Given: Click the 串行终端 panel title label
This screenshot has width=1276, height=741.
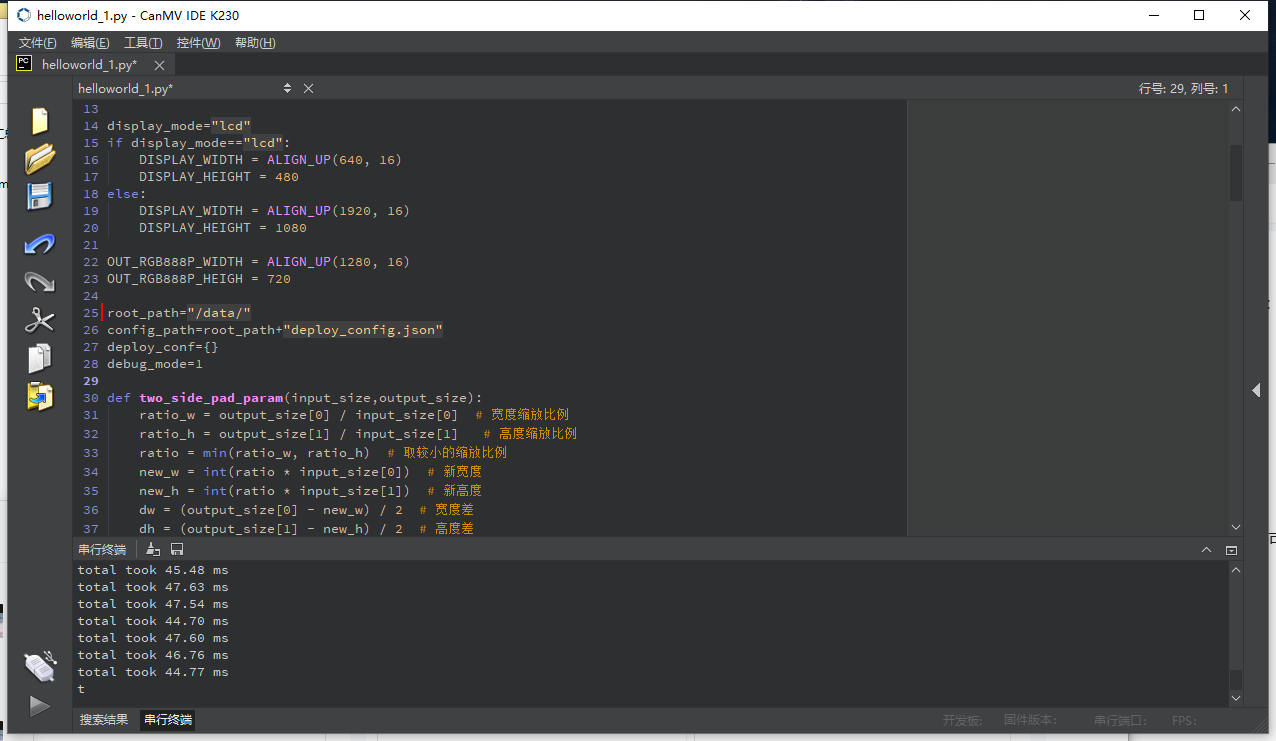Looking at the screenshot, I should click(102, 550).
